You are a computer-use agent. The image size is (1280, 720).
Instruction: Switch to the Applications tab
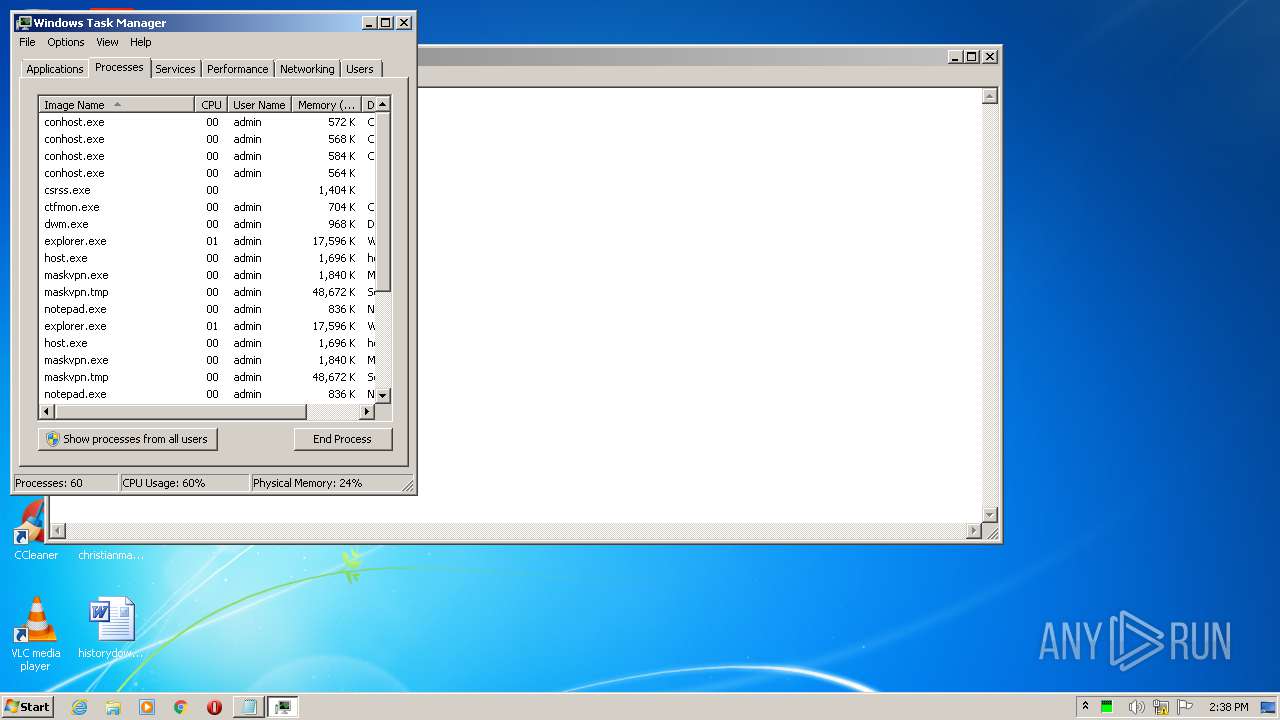pyautogui.click(x=55, y=69)
